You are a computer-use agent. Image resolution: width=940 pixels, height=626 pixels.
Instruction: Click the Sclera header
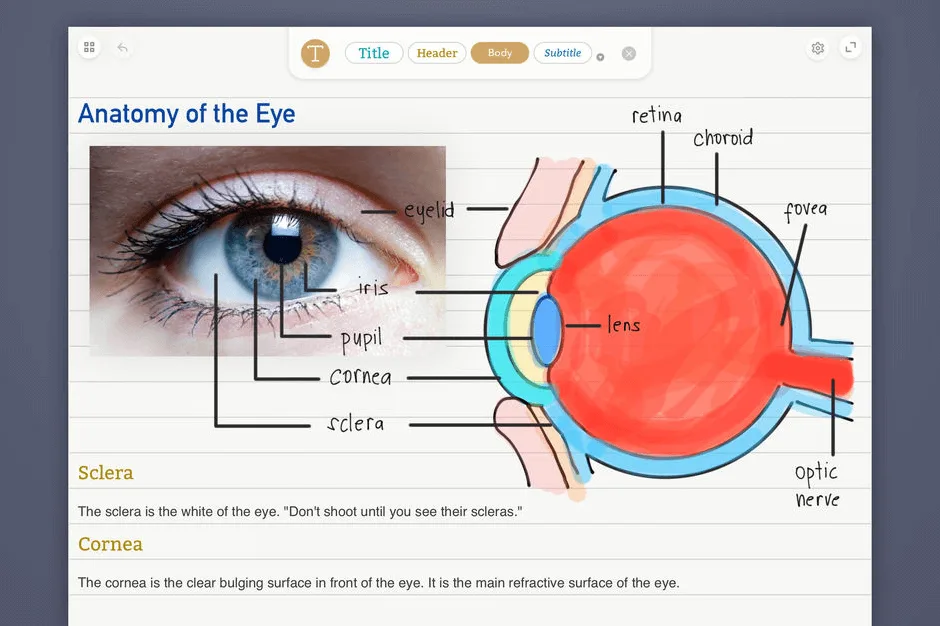pos(106,472)
